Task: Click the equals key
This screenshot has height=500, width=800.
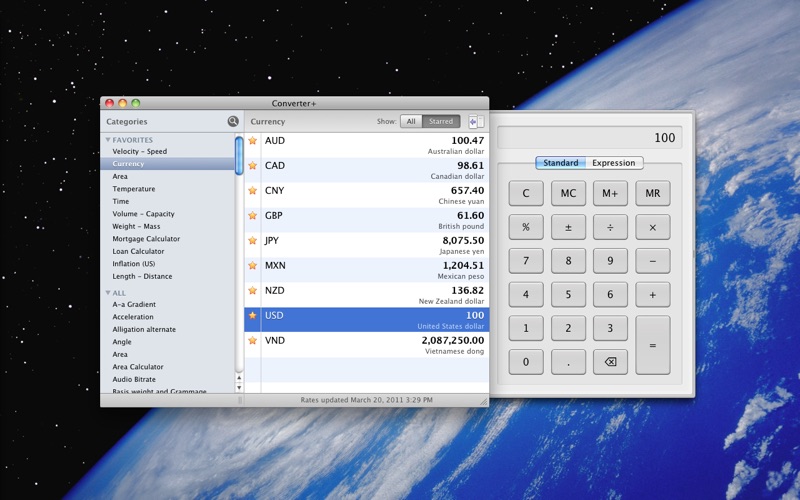Action: tap(653, 345)
